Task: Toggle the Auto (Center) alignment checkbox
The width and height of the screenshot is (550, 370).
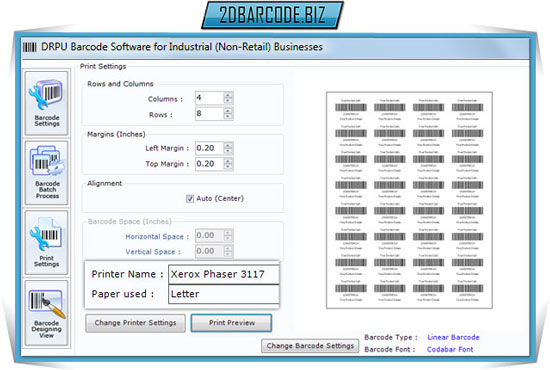Action: coord(190,199)
